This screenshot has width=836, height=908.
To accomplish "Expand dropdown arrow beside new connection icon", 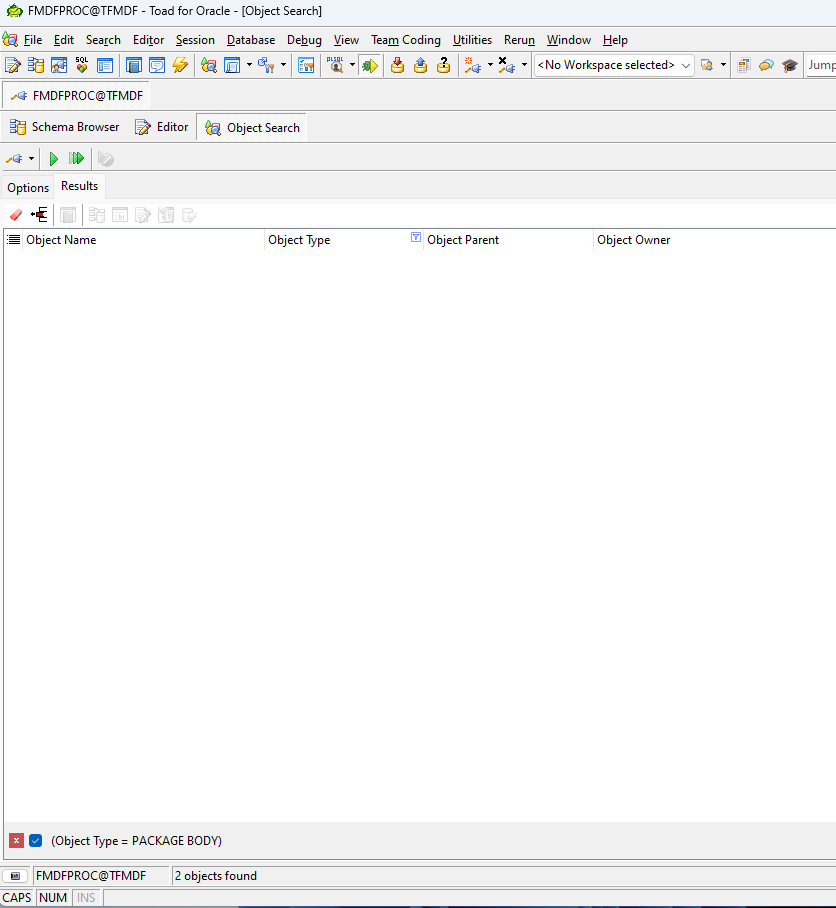I will [x=490, y=65].
